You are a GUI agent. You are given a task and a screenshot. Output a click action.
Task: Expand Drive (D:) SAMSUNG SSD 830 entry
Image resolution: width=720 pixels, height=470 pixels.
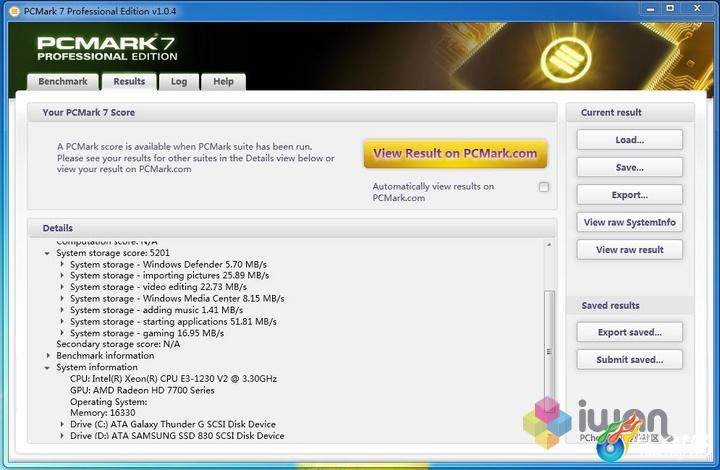point(62,436)
